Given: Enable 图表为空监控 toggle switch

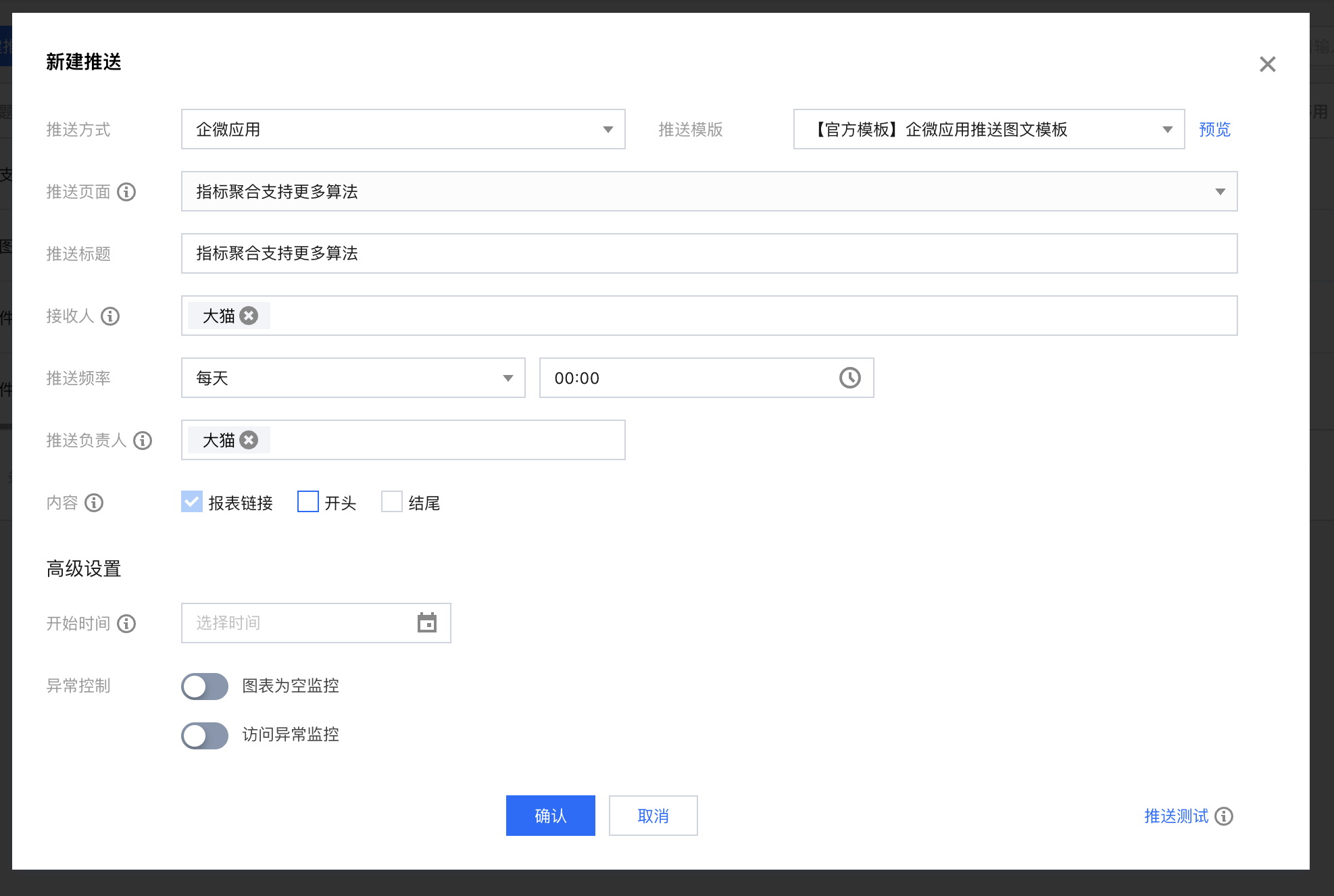Looking at the screenshot, I should (x=205, y=687).
